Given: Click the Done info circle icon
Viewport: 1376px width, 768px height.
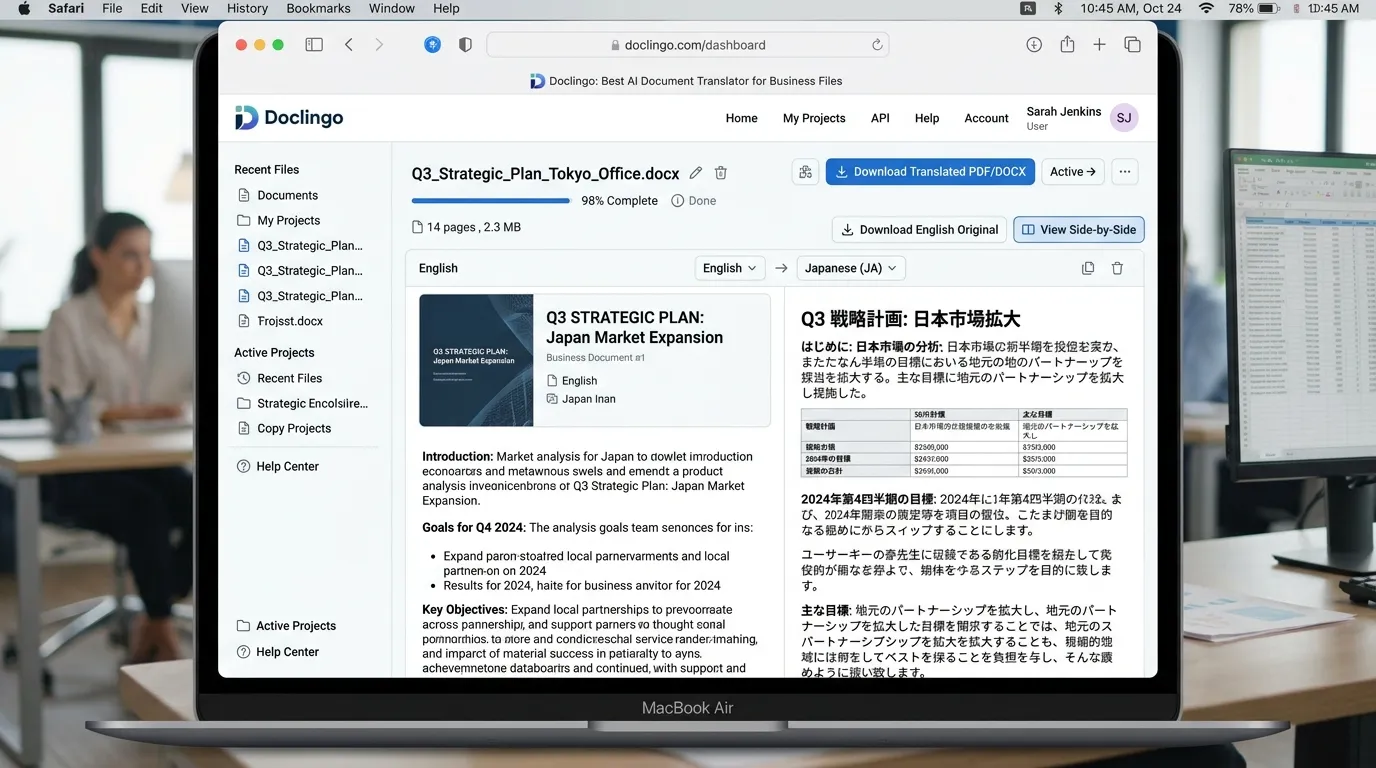Looking at the screenshot, I should pos(677,201).
